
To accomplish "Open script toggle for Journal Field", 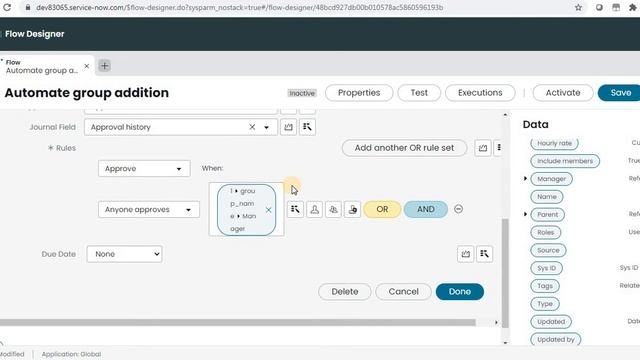I will 289,127.
